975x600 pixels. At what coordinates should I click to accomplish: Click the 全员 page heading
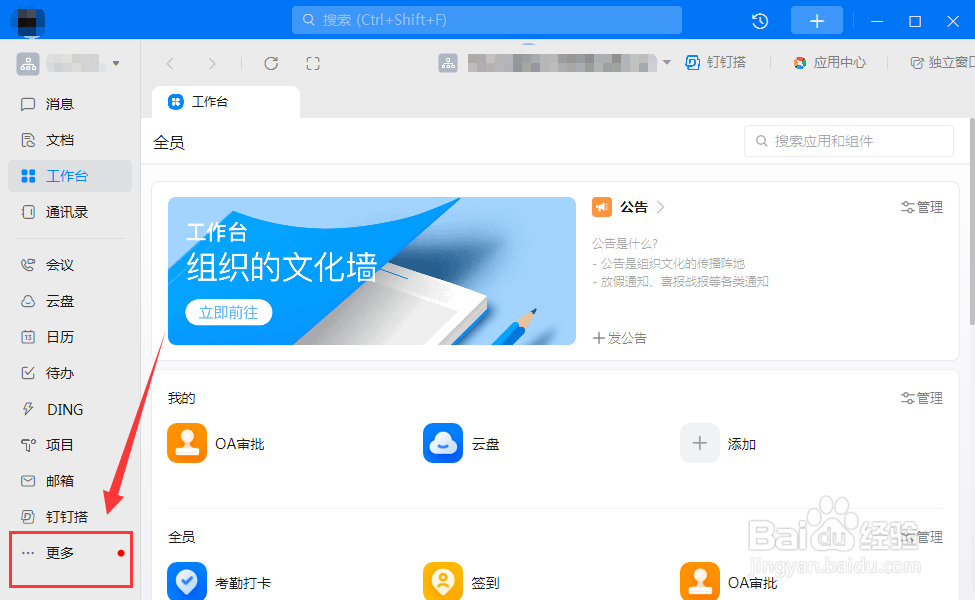[x=169, y=143]
